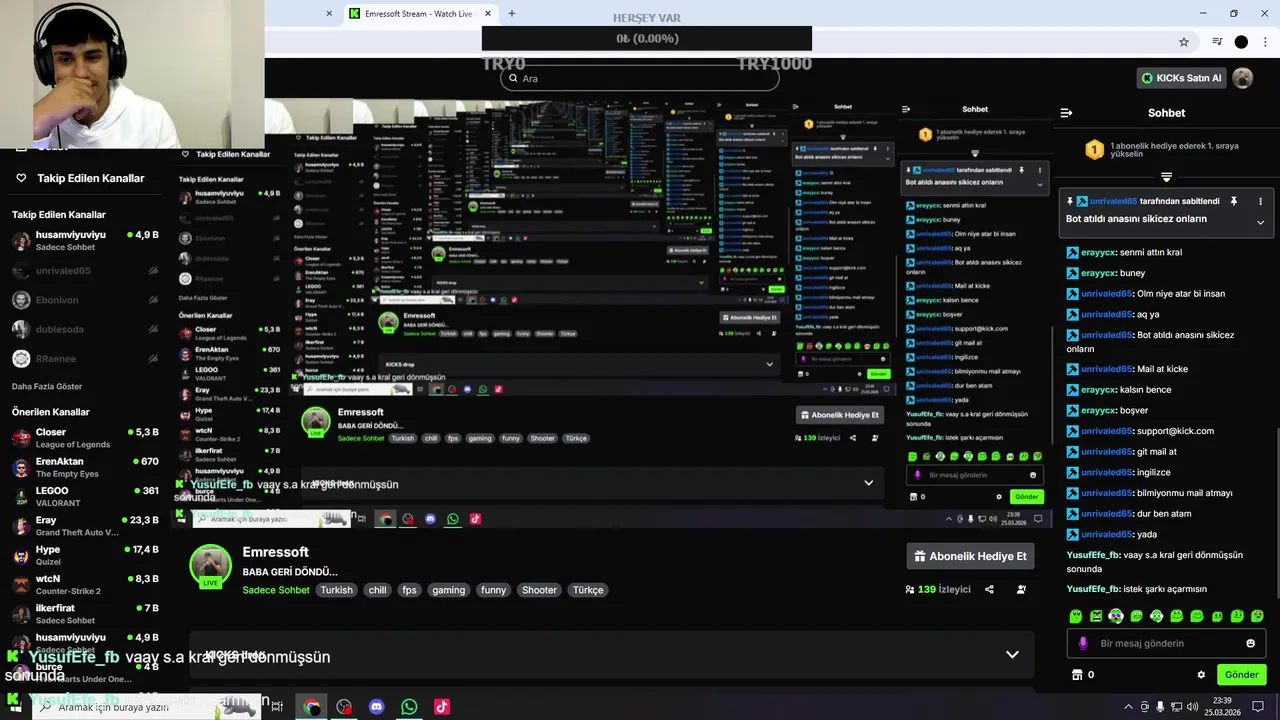Click the purple microphone icon in chat

(x=1083, y=643)
